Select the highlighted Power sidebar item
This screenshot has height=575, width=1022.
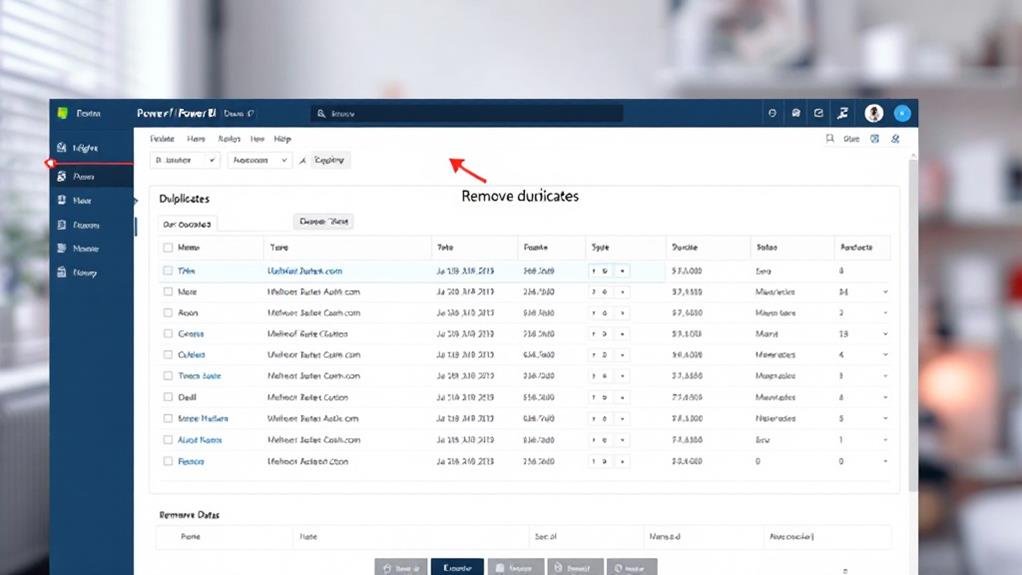pos(91,177)
